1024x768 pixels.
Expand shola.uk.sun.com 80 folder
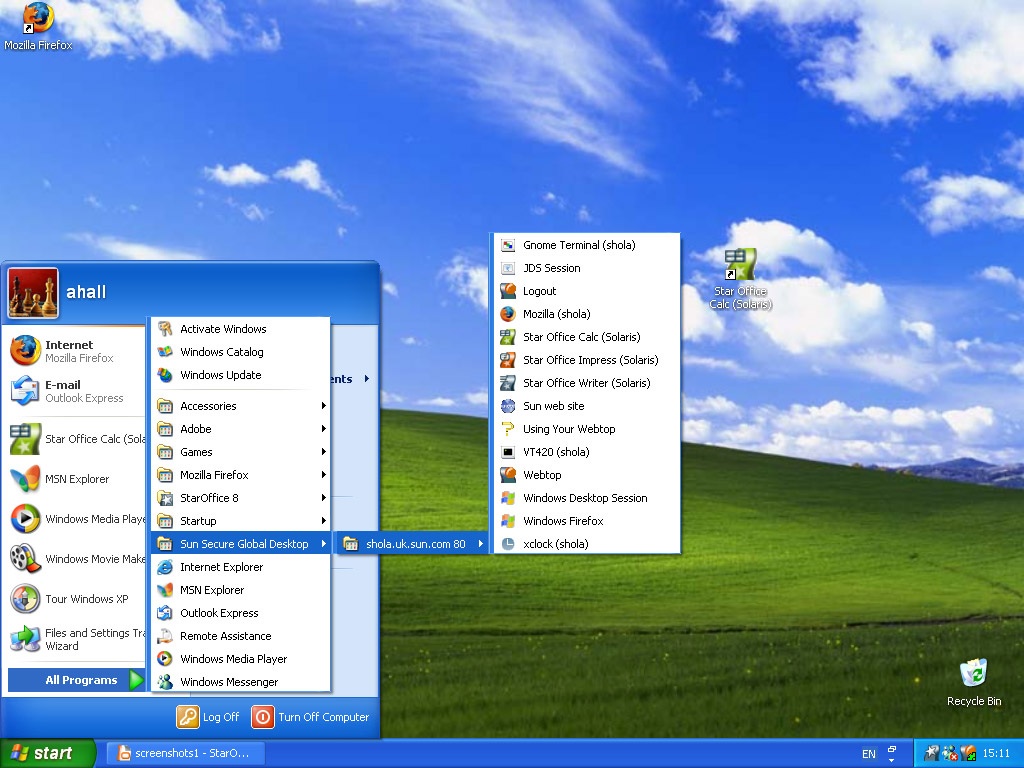pos(415,544)
